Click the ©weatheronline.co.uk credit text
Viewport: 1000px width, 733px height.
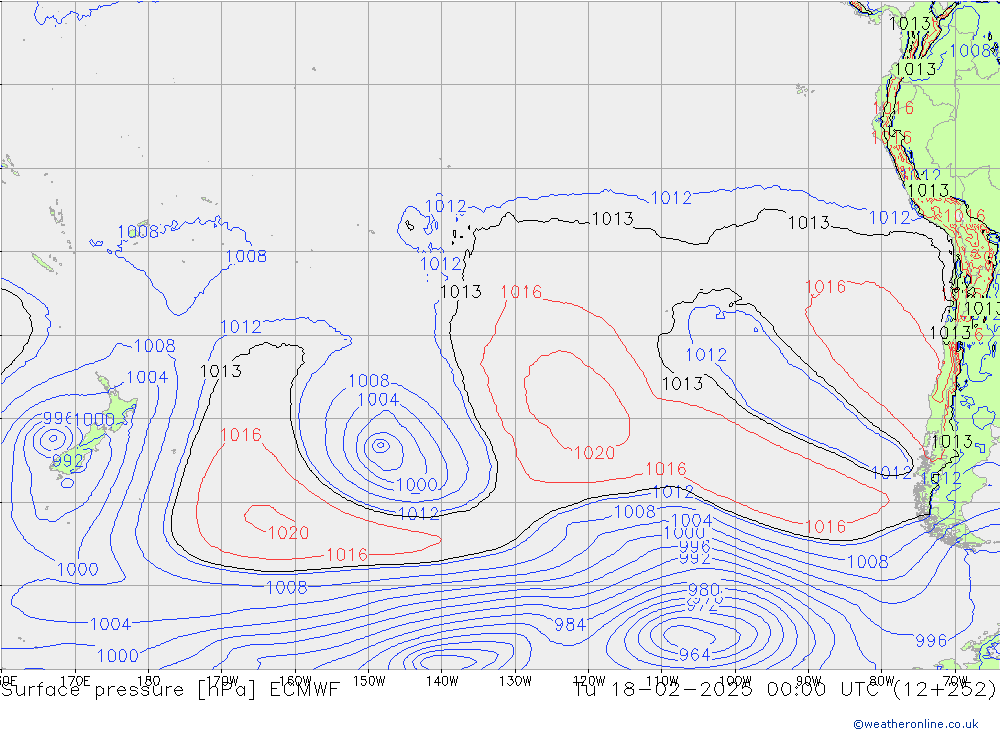coord(916,724)
